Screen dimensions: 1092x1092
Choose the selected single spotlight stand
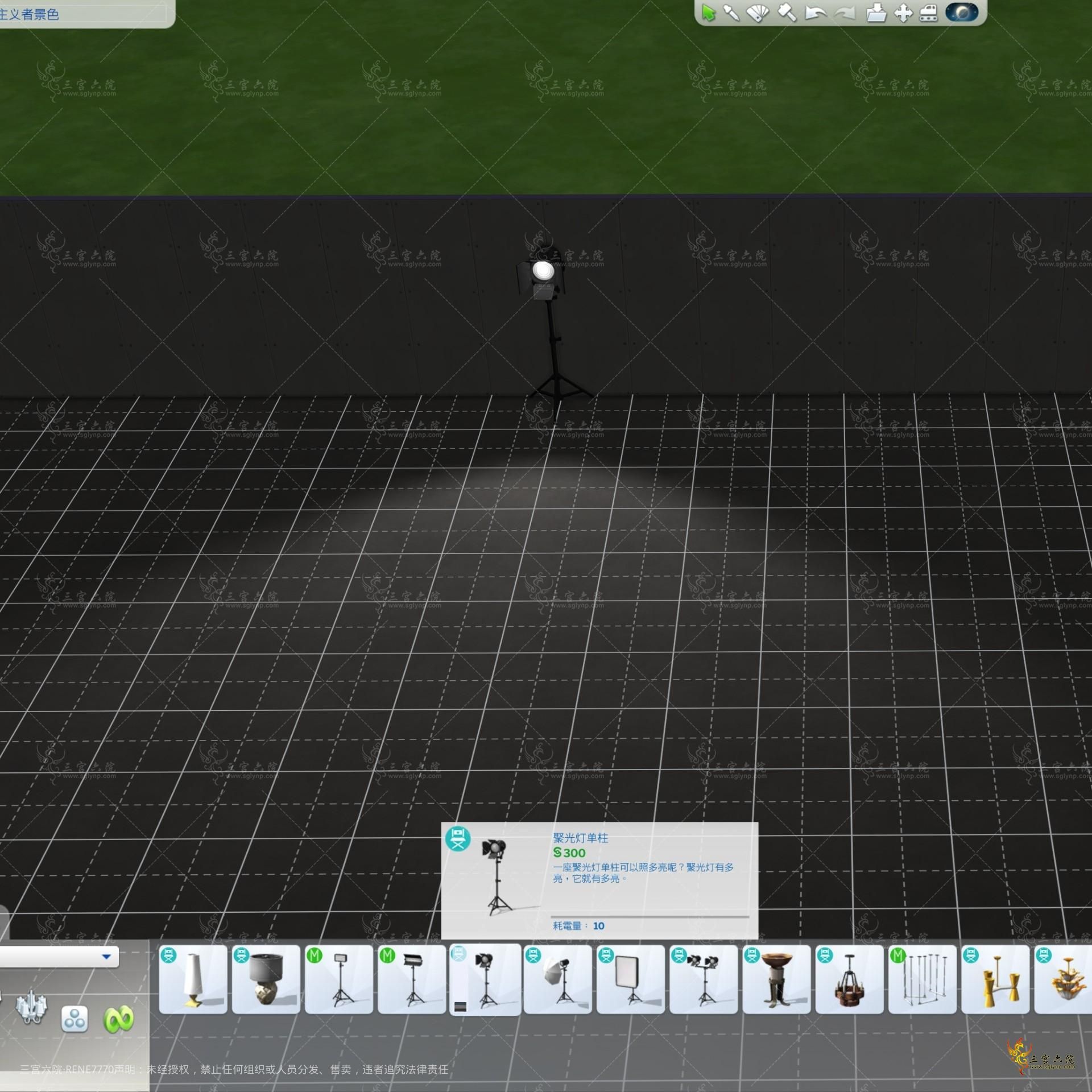tap(485, 979)
